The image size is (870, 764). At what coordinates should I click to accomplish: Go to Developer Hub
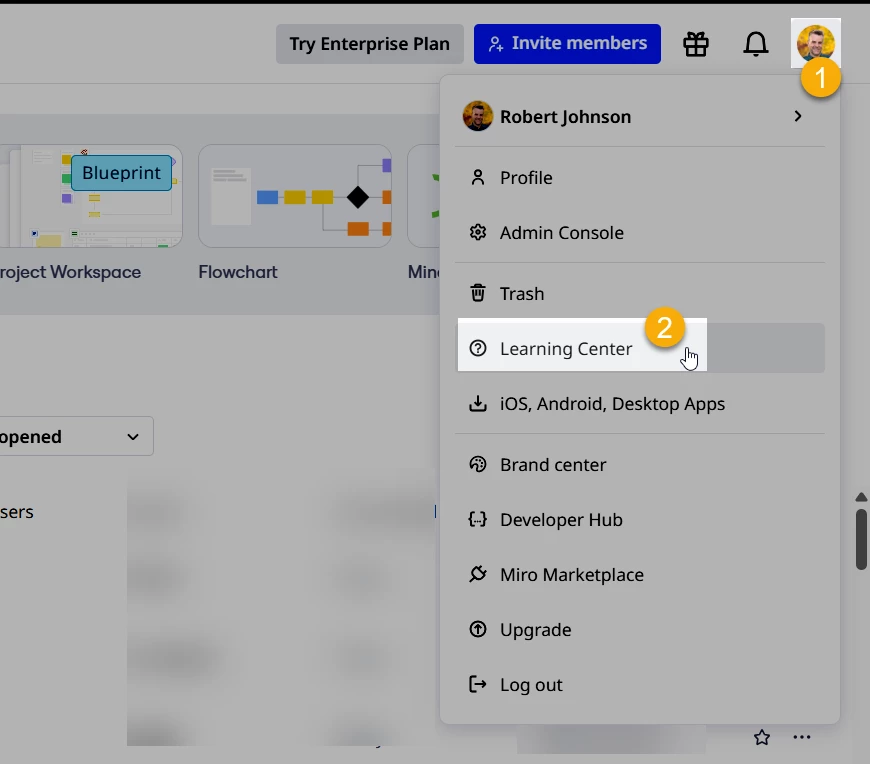click(640, 519)
